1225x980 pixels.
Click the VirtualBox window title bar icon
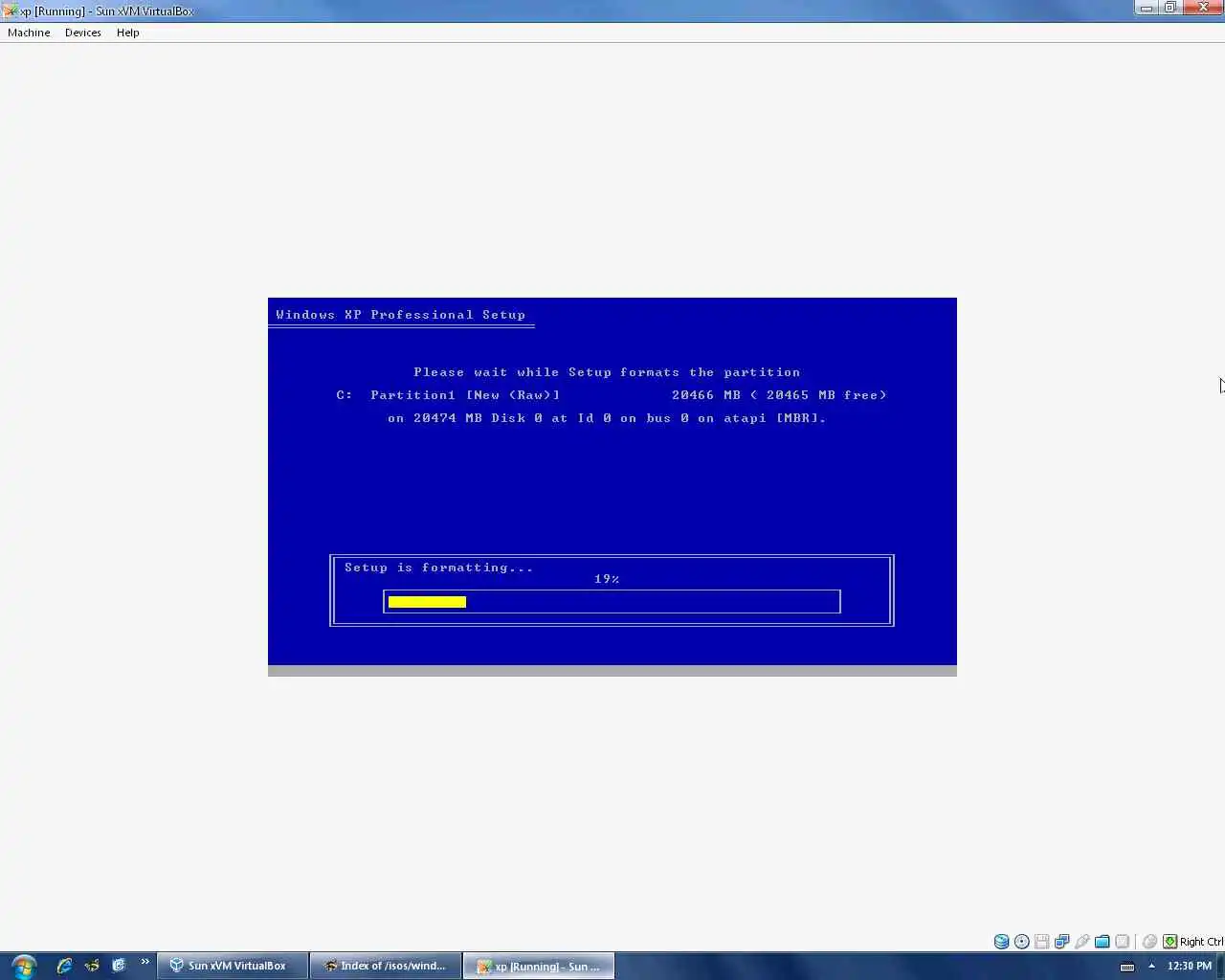10,11
